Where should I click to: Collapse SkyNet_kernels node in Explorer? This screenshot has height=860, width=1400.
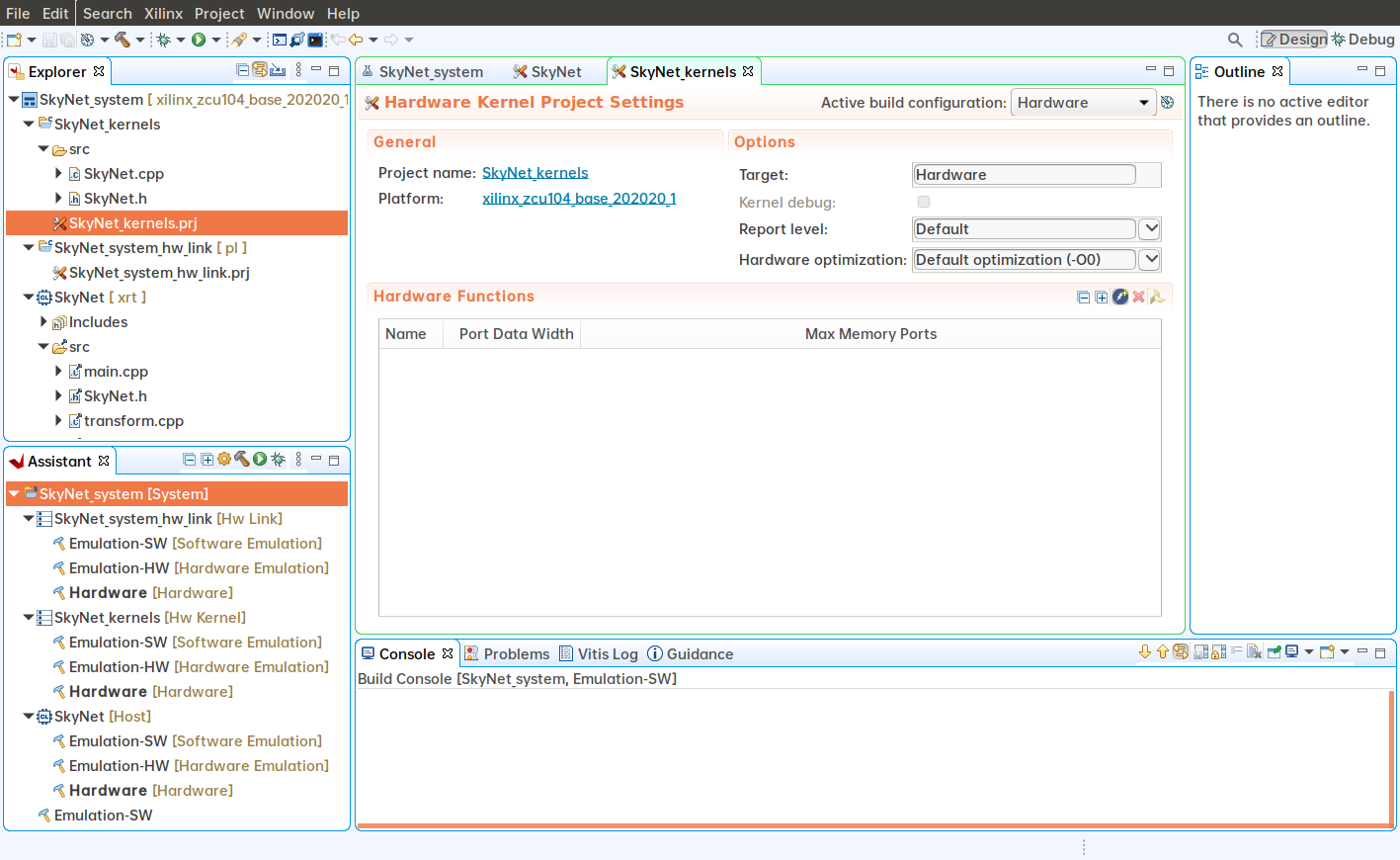[29, 125]
